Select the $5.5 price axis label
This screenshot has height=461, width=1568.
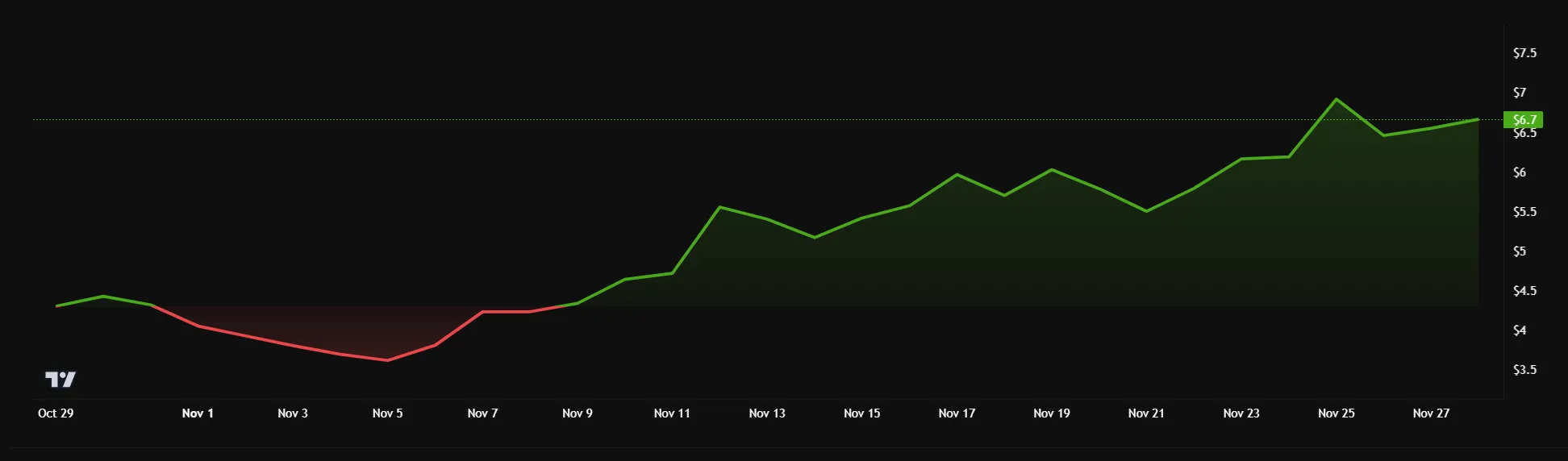(1524, 212)
